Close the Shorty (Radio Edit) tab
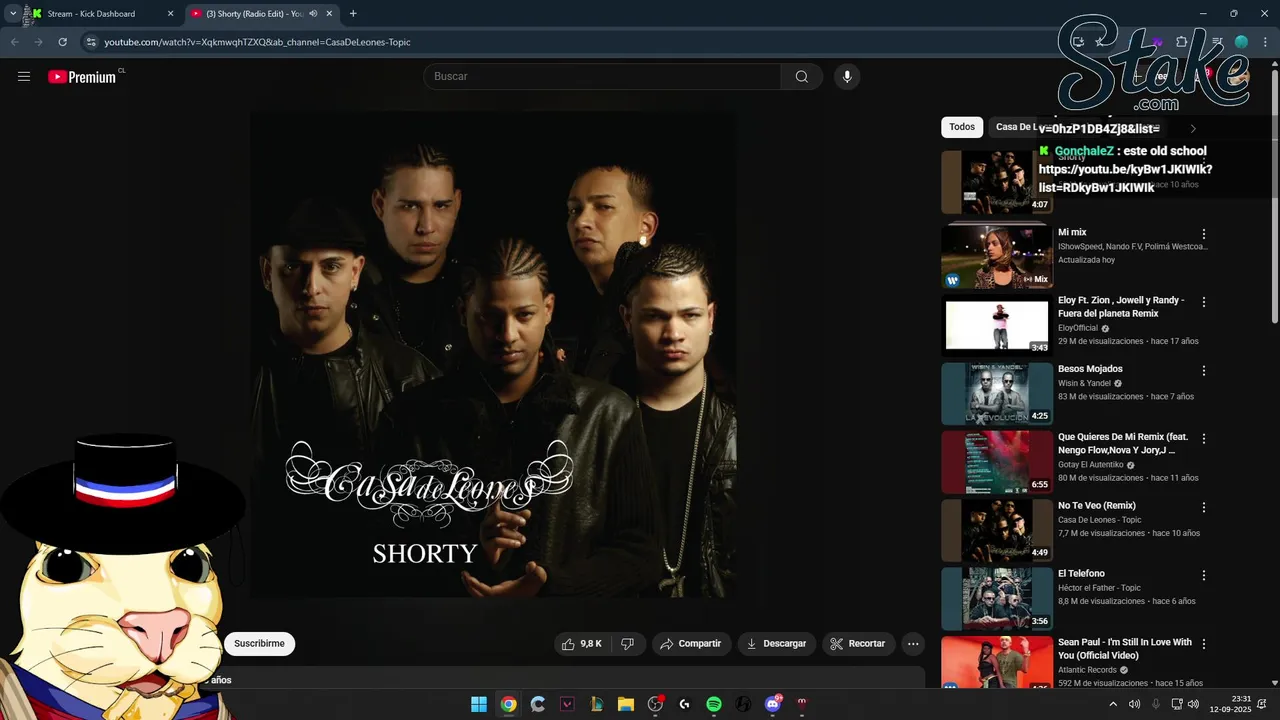Screen dimensions: 1280x720 pos(329,14)
